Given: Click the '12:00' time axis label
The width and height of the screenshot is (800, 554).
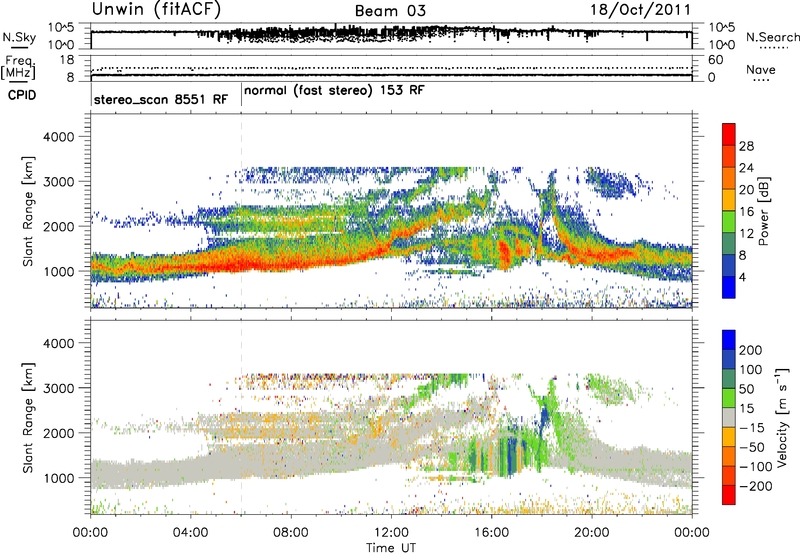Looking at the screenshot, I should 391,532.
